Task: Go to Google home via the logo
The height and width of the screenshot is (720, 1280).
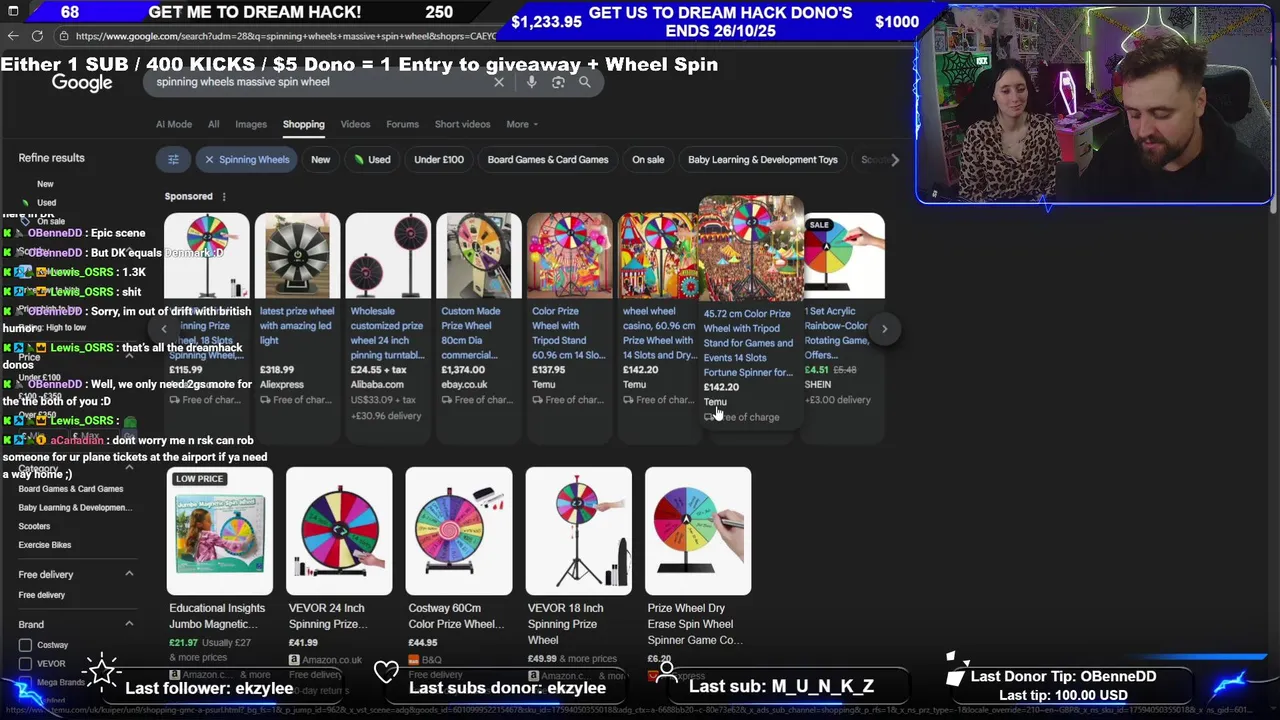Action: 82,83
